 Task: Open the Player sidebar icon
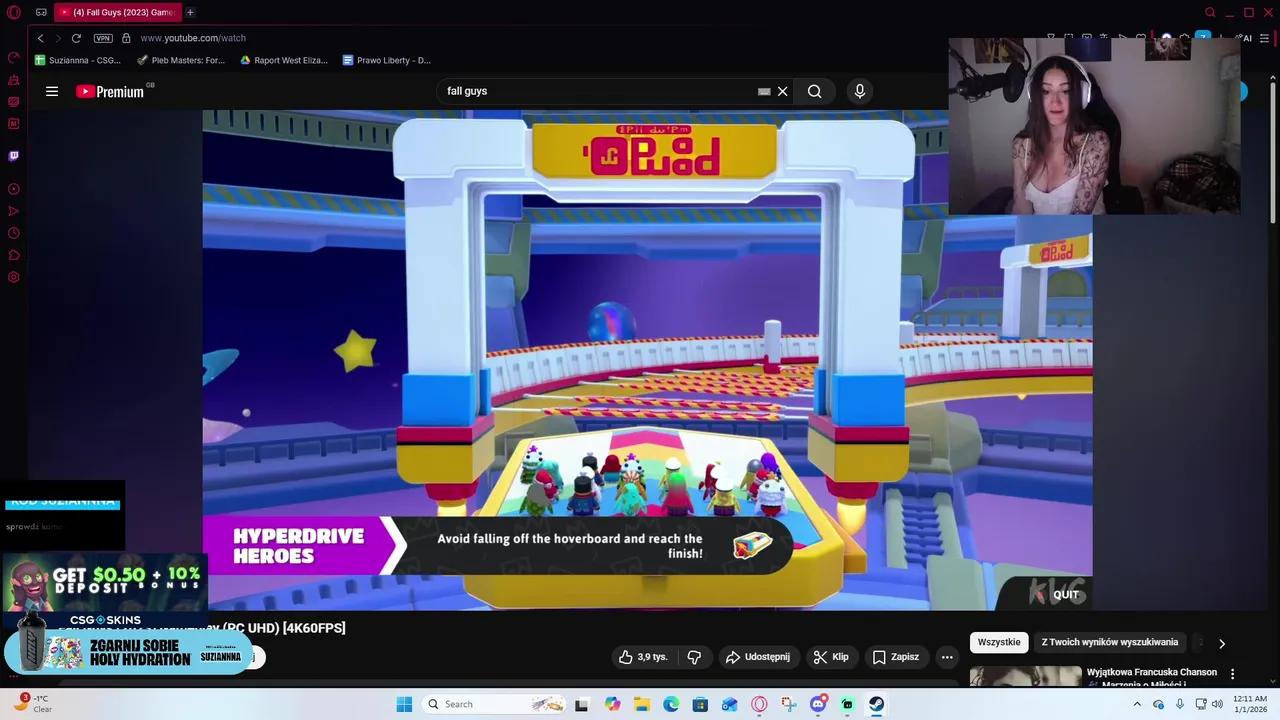(x=14, y=189)
